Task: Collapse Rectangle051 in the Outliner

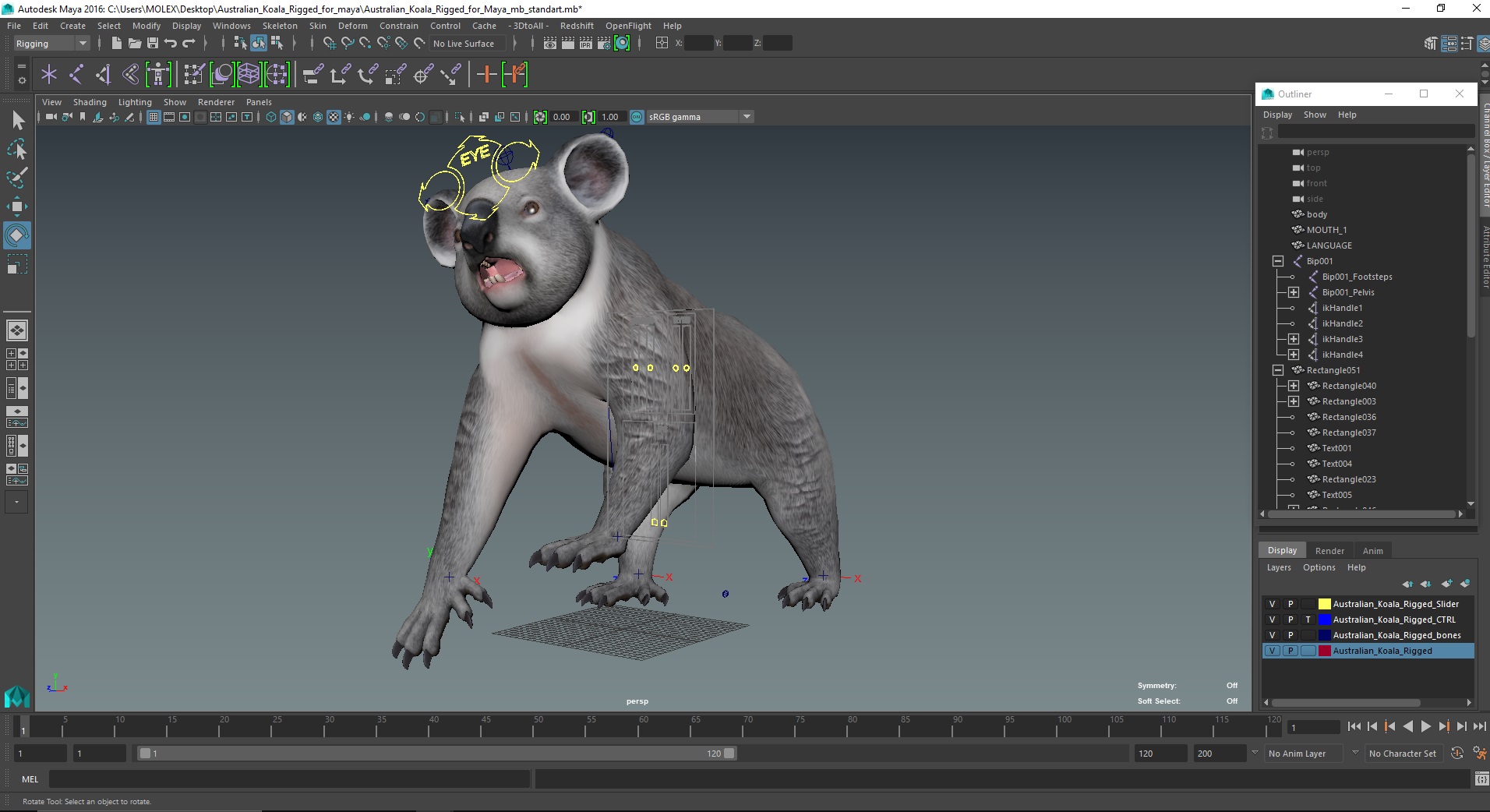Action: tap(1278, 370)
